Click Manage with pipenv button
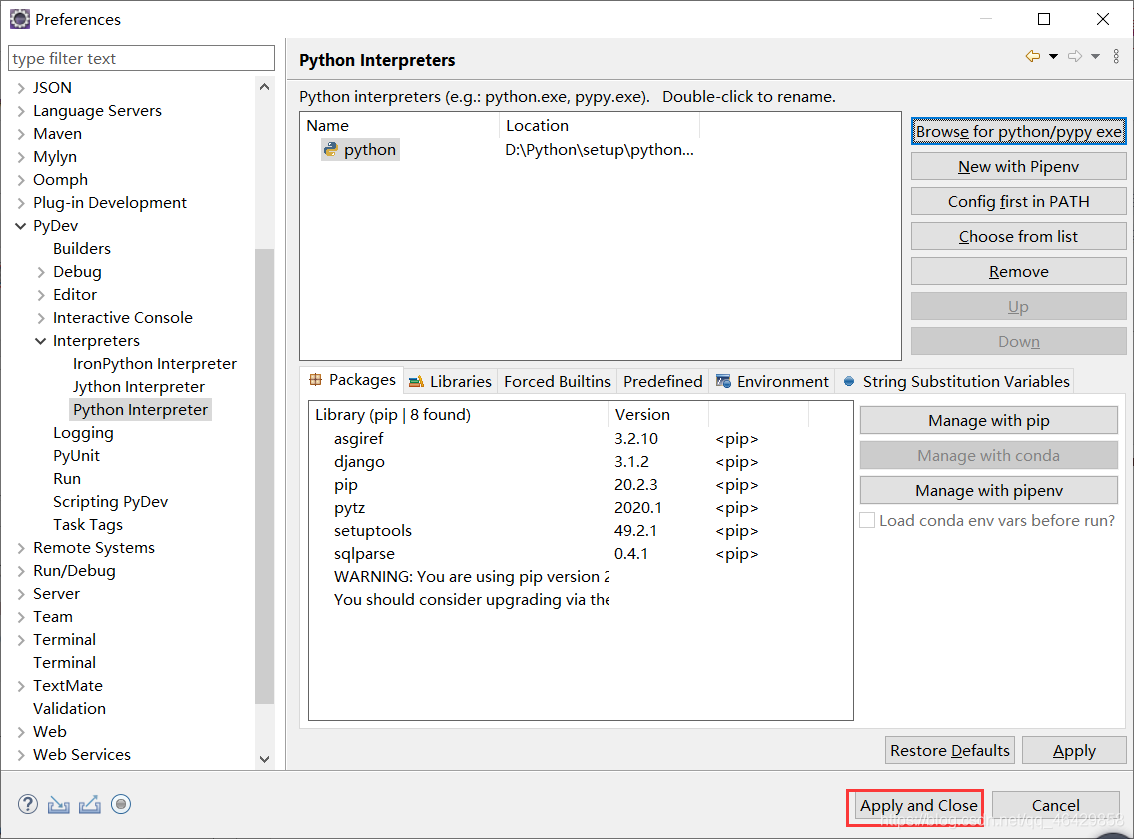The height and width of the screenshot is (839, 1134). [989, 490]
